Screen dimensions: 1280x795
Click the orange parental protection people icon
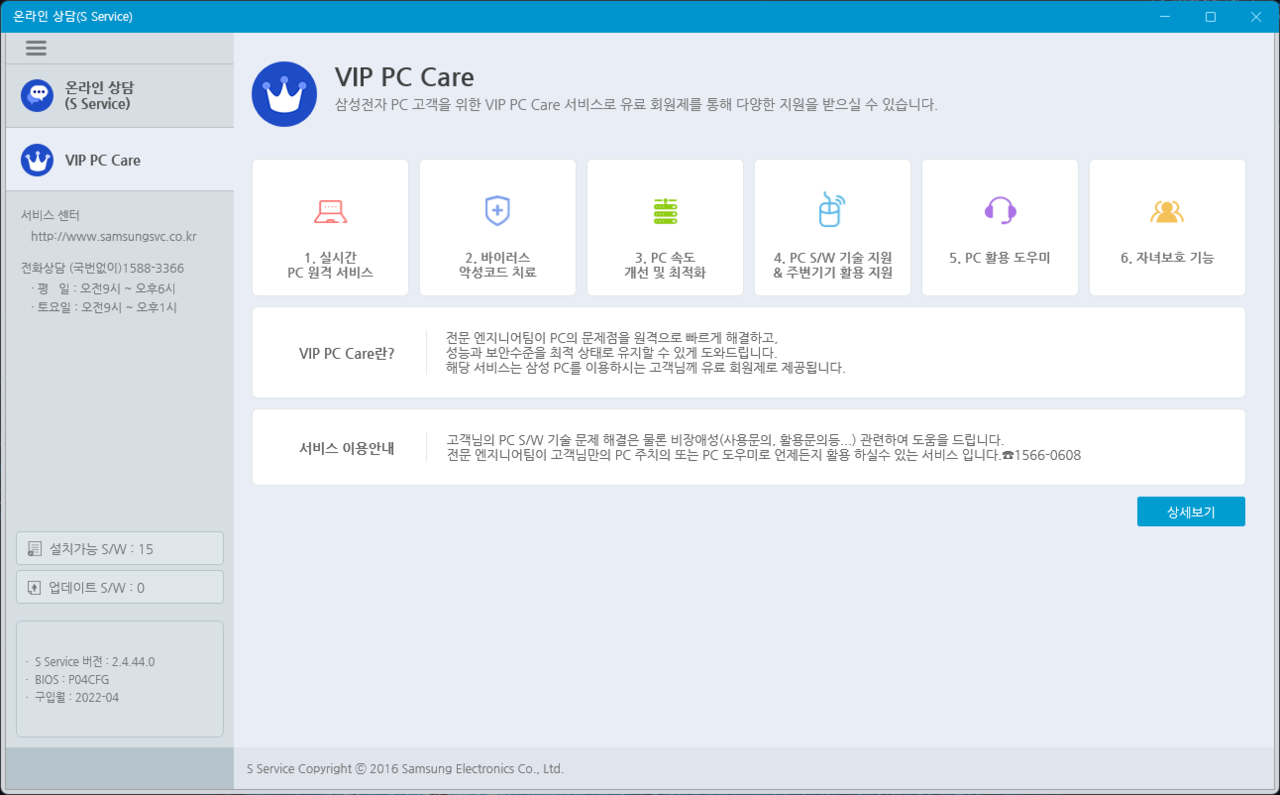(x=1167, y=211)
